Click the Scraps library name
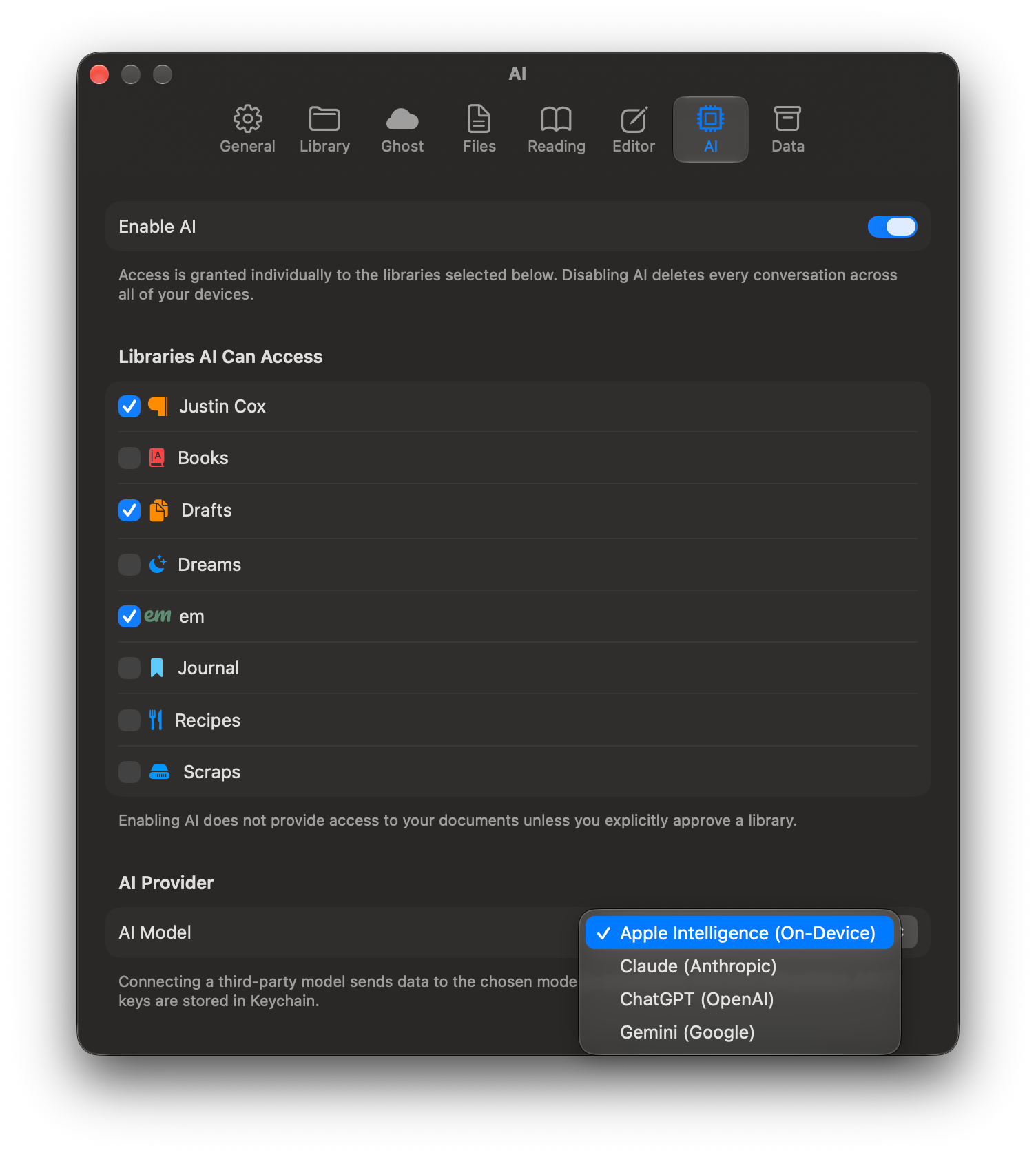The width and height of the screenshot is (1036, 1157). (x=212, y=772)
